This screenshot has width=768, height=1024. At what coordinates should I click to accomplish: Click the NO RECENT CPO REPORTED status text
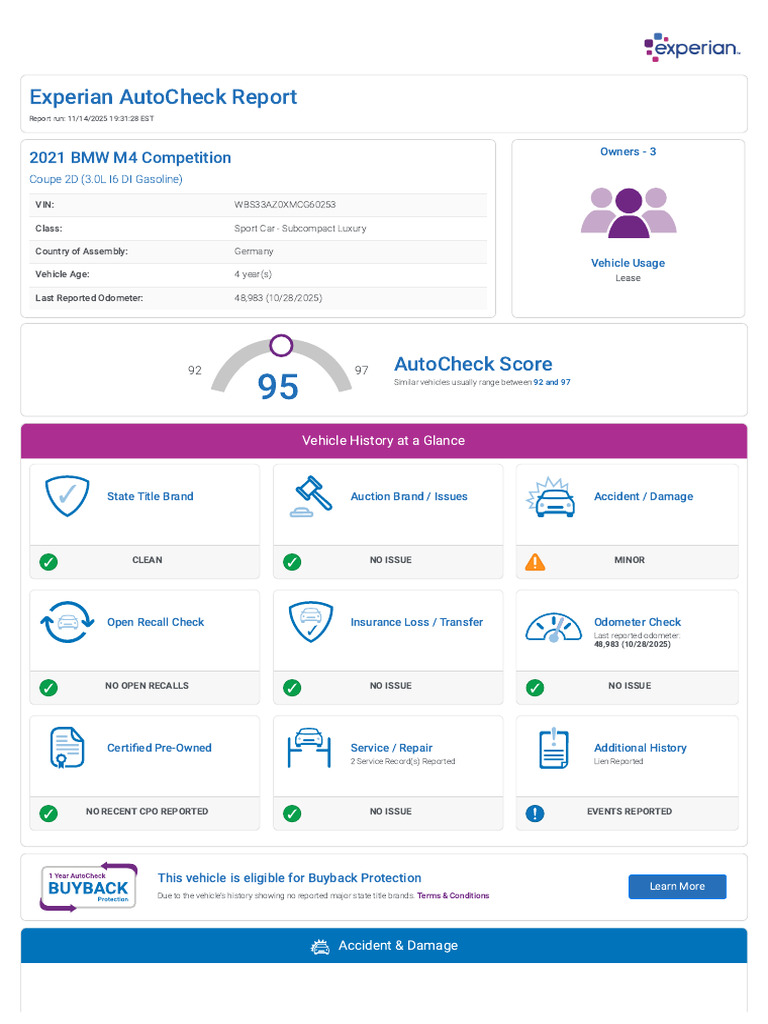click(x=147, y=812)
